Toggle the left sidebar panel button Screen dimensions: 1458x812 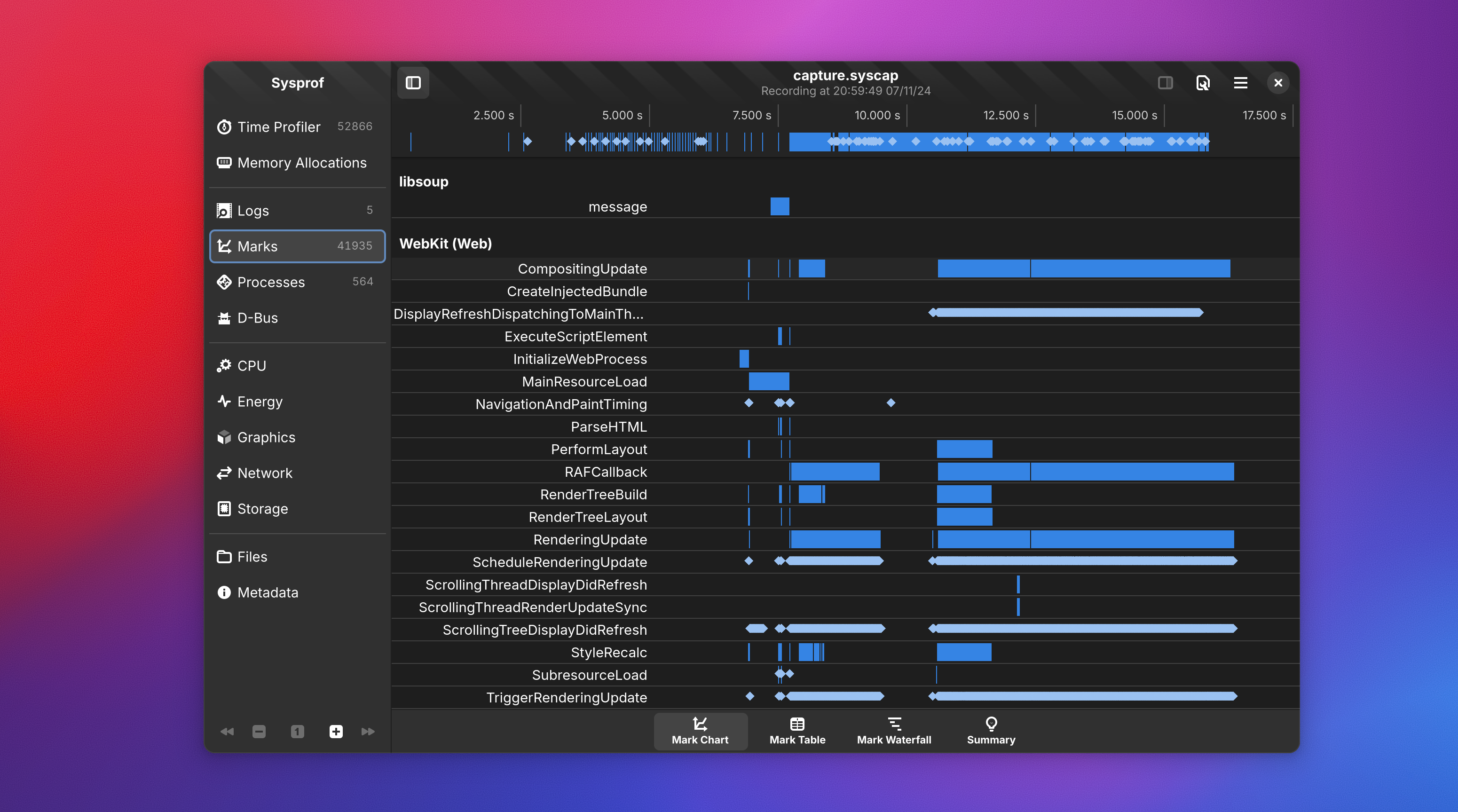(x=413, y=83)
